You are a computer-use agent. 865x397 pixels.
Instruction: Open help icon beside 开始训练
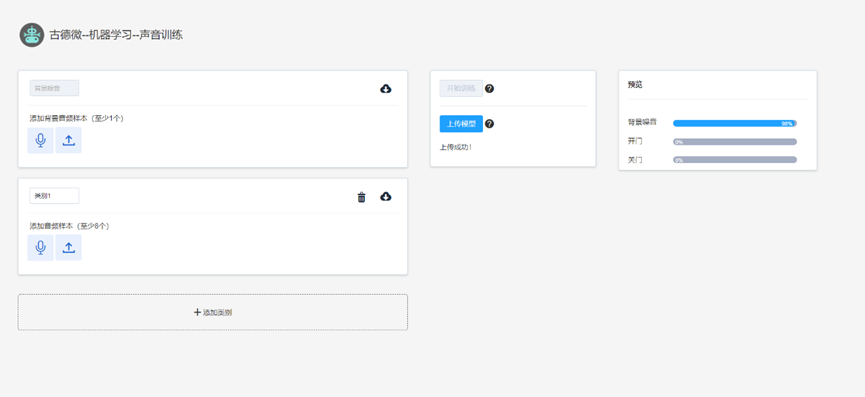[489, 88]
